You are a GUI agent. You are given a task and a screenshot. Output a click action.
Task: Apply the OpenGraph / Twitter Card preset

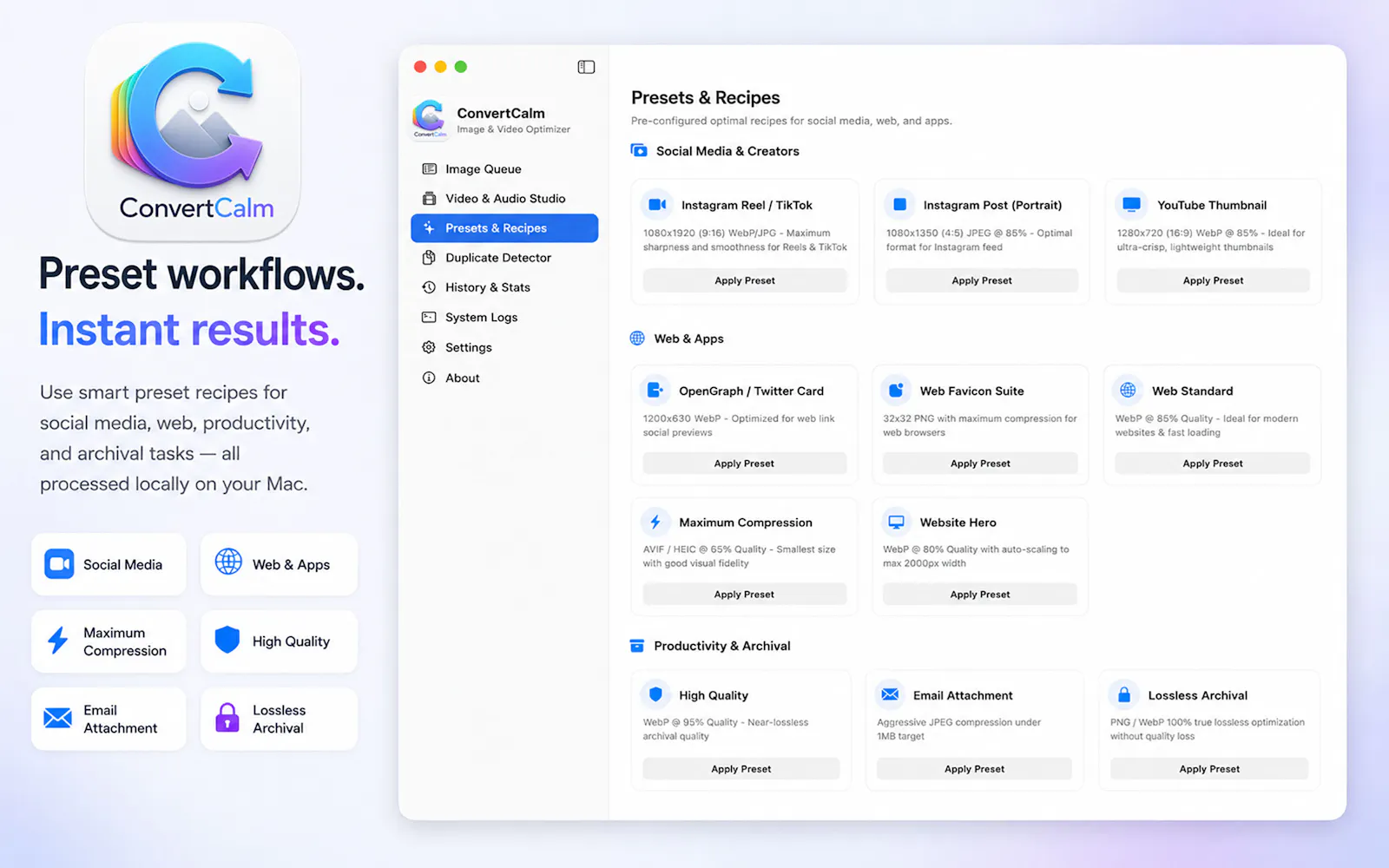tap(744, 464)
